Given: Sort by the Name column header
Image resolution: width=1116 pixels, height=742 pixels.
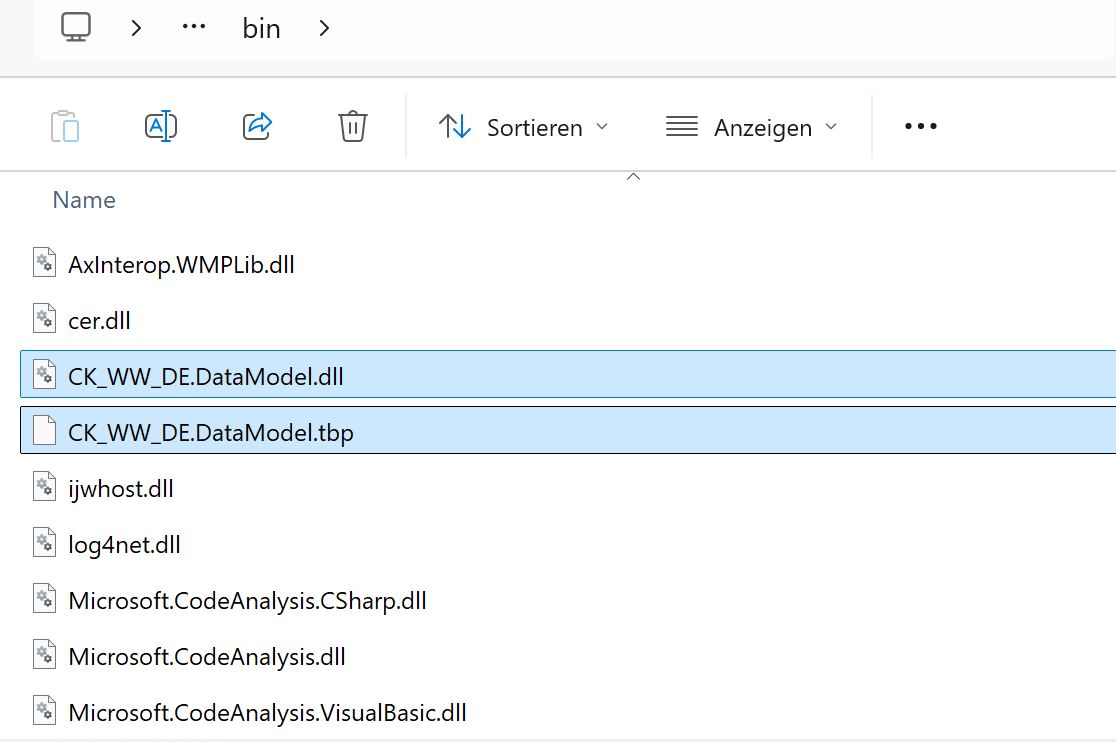Looking at the screenshot, I should click(x=84, y=200).
